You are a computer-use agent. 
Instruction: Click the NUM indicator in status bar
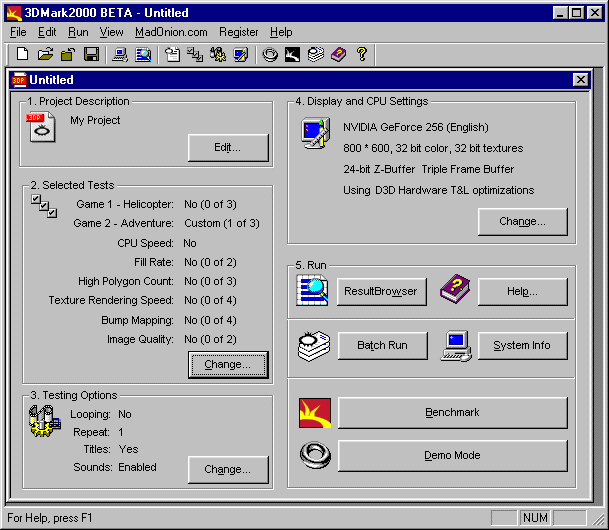coord(535,518)
